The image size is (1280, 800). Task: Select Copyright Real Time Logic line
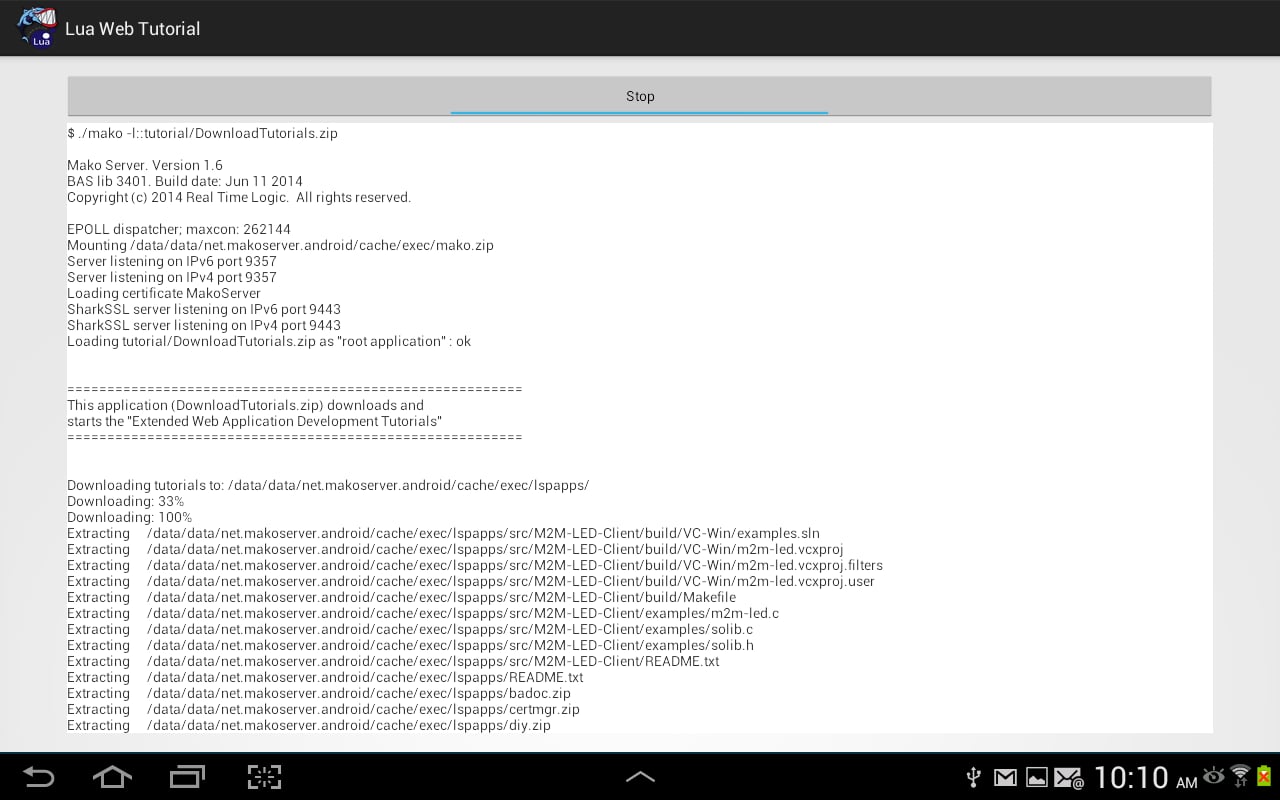(239, 197)
